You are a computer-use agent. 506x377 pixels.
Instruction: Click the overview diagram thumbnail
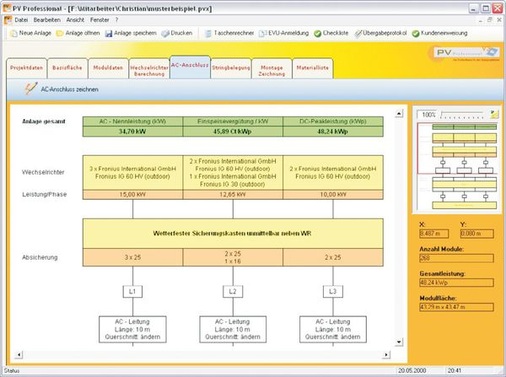457,167
